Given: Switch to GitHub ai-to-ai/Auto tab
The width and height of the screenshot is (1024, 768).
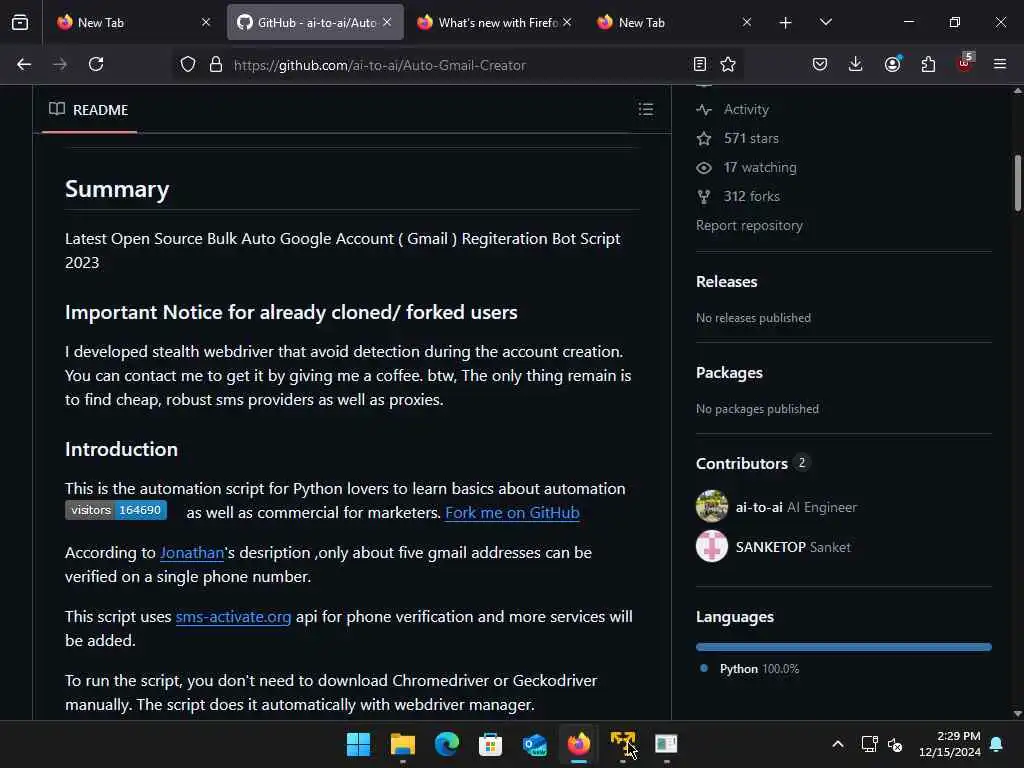Looking at the screenshot, I should coord(315,22).
